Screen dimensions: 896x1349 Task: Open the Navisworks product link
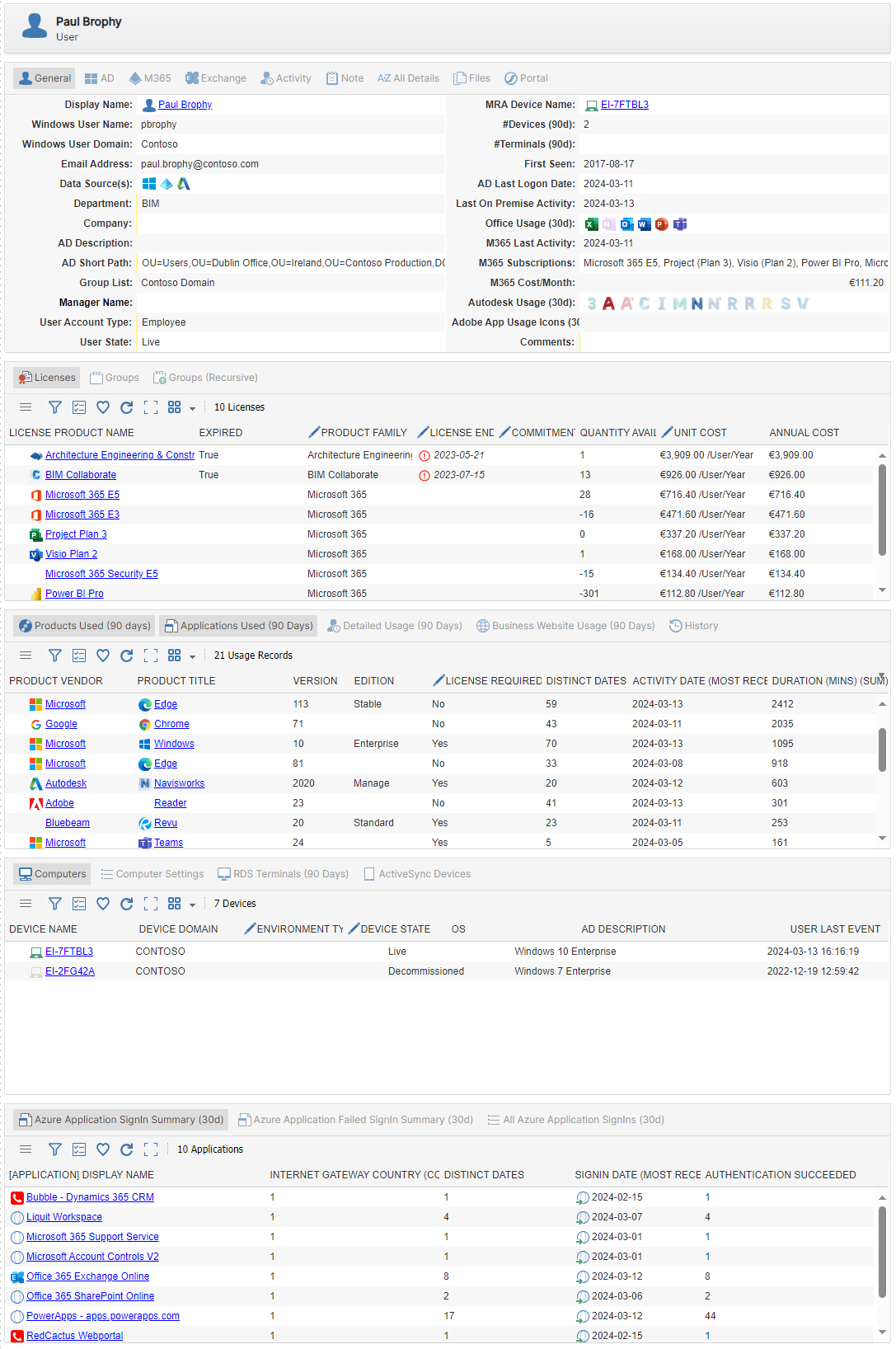tap(179, 783)
